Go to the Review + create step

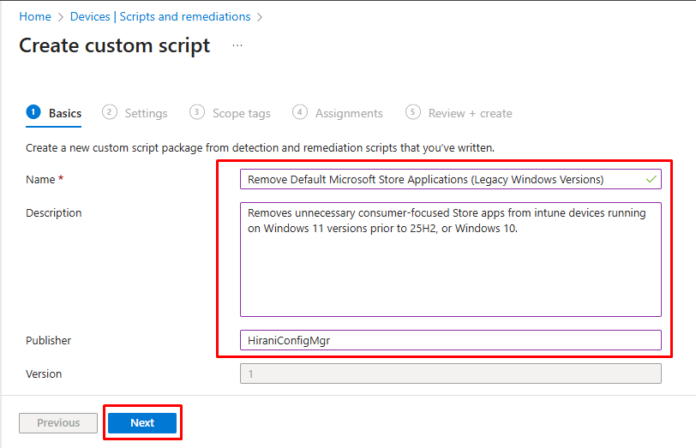point(459,113)
